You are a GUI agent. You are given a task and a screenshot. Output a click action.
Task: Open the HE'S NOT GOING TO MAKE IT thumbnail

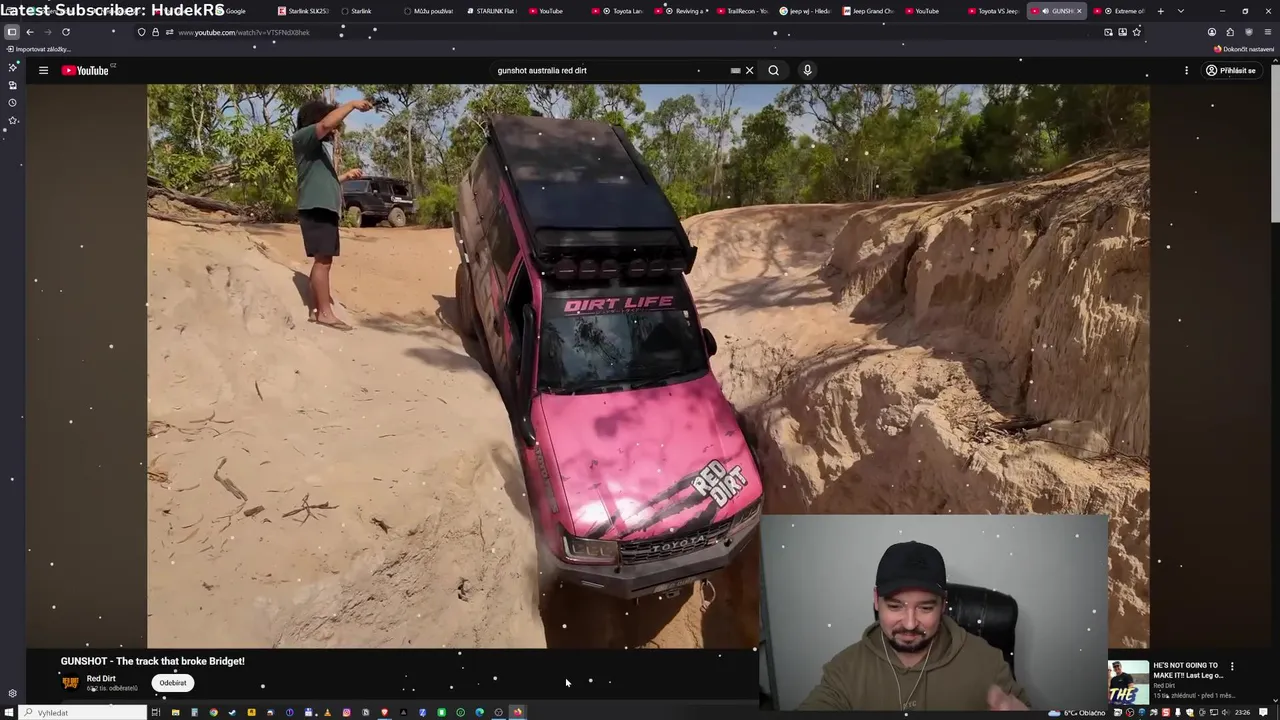pos(1128,683)
